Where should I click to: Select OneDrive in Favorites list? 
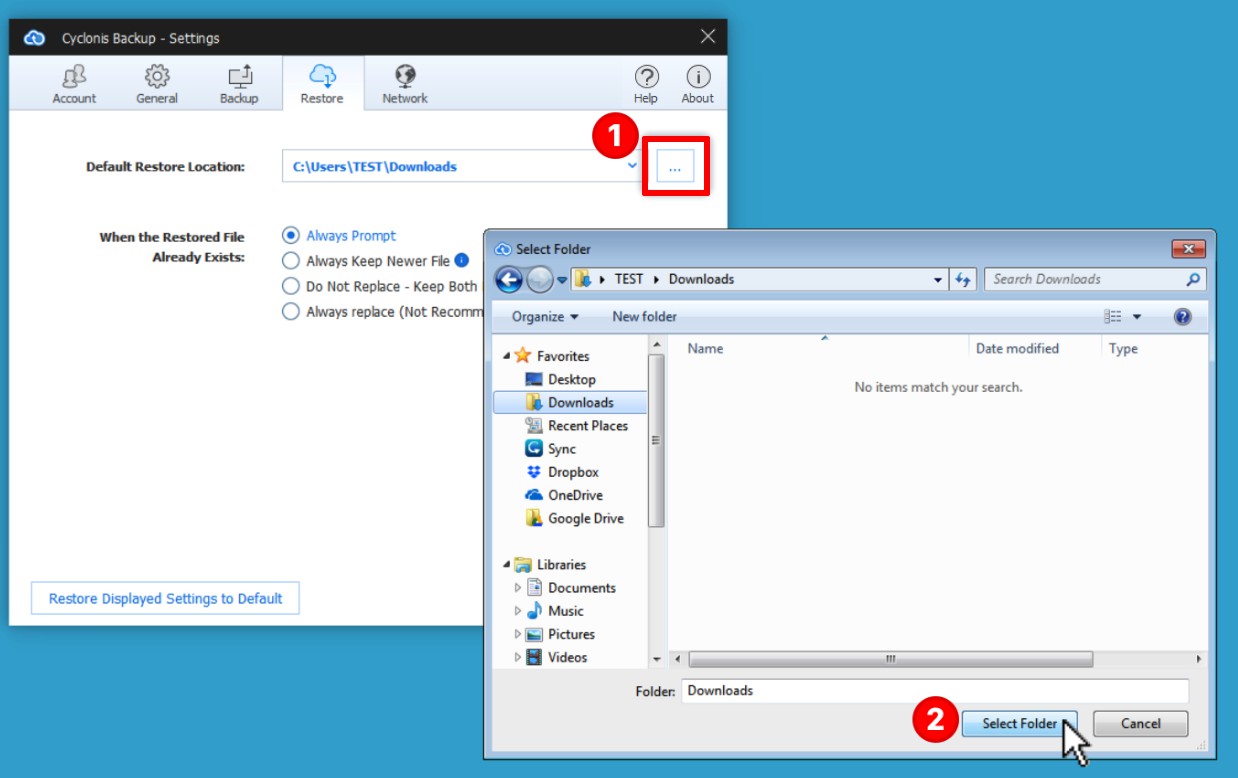coord(574,495)
